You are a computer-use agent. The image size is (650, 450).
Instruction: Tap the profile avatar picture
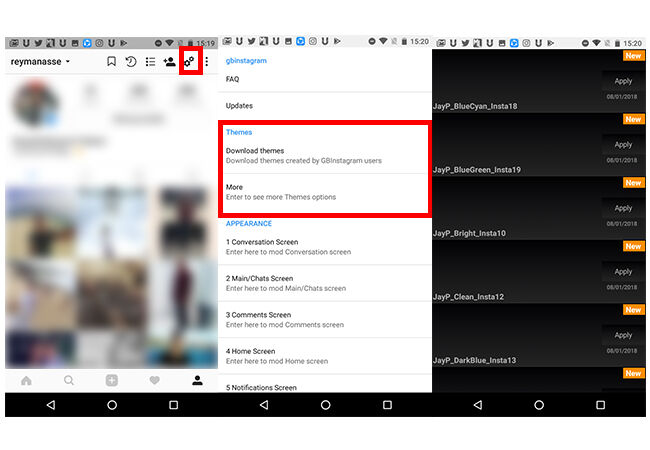[x=35, y=104]
